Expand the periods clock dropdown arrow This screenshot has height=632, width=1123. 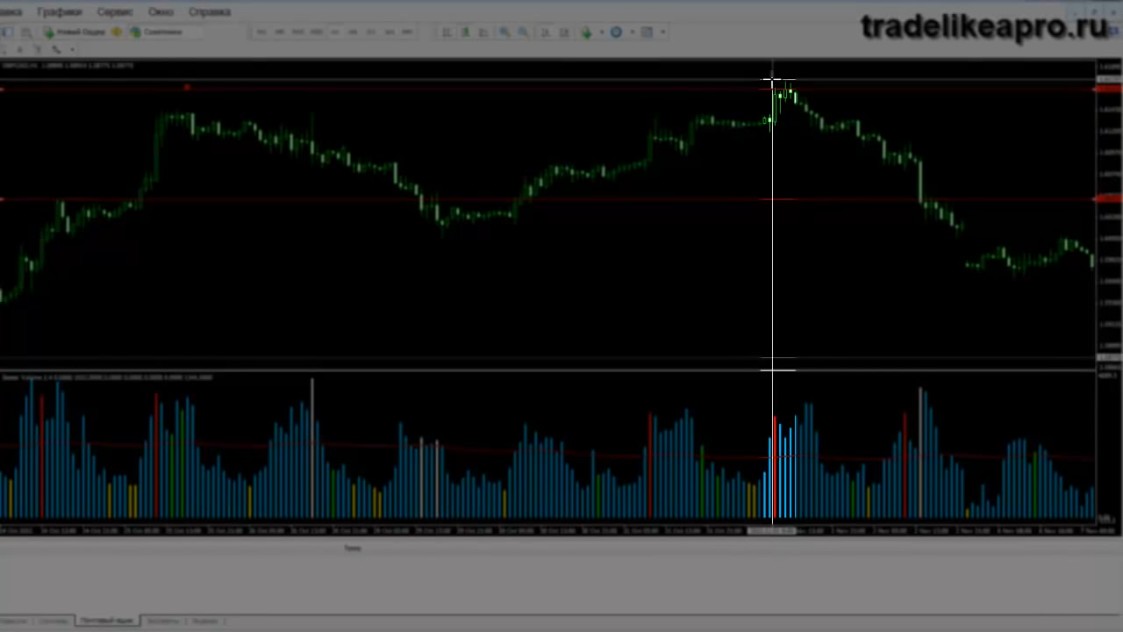tap(632, 32)
